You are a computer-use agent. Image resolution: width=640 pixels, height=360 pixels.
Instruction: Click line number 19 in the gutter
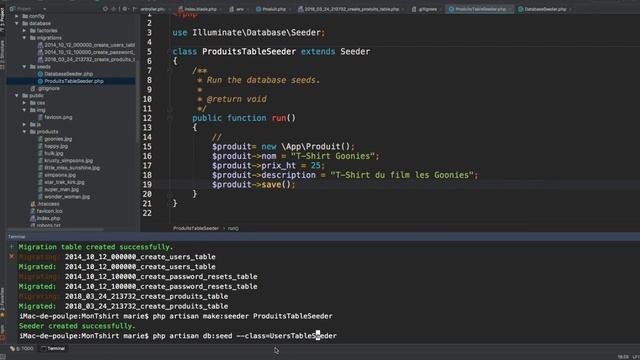147,185
